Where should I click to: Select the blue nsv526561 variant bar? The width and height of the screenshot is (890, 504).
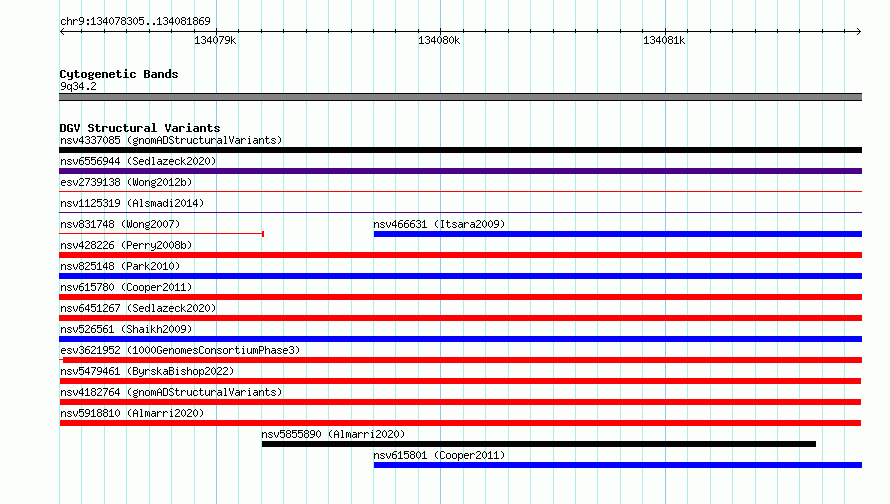click(x=460, y=339)
